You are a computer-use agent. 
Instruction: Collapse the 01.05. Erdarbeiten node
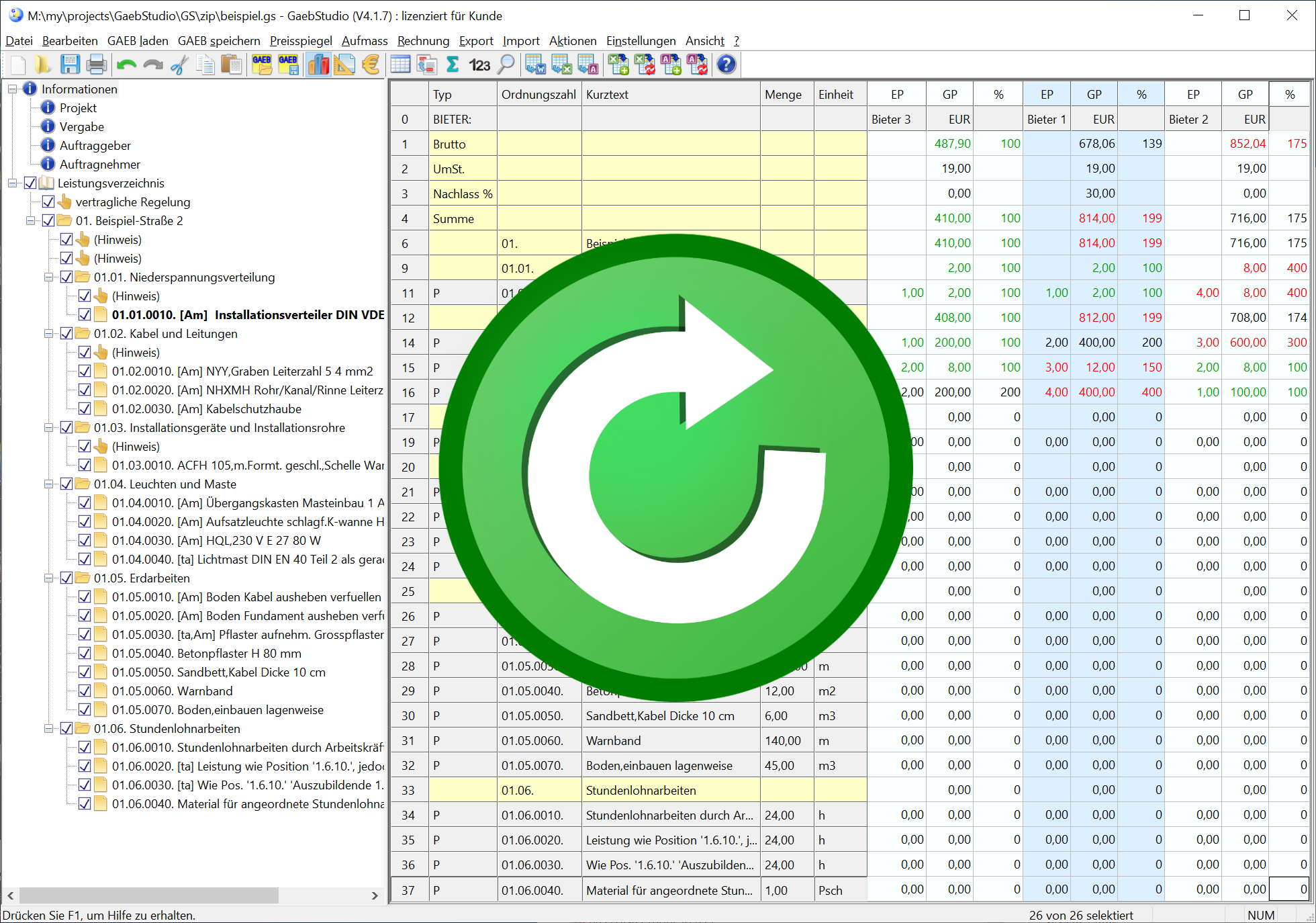click(x=48, y=578)
